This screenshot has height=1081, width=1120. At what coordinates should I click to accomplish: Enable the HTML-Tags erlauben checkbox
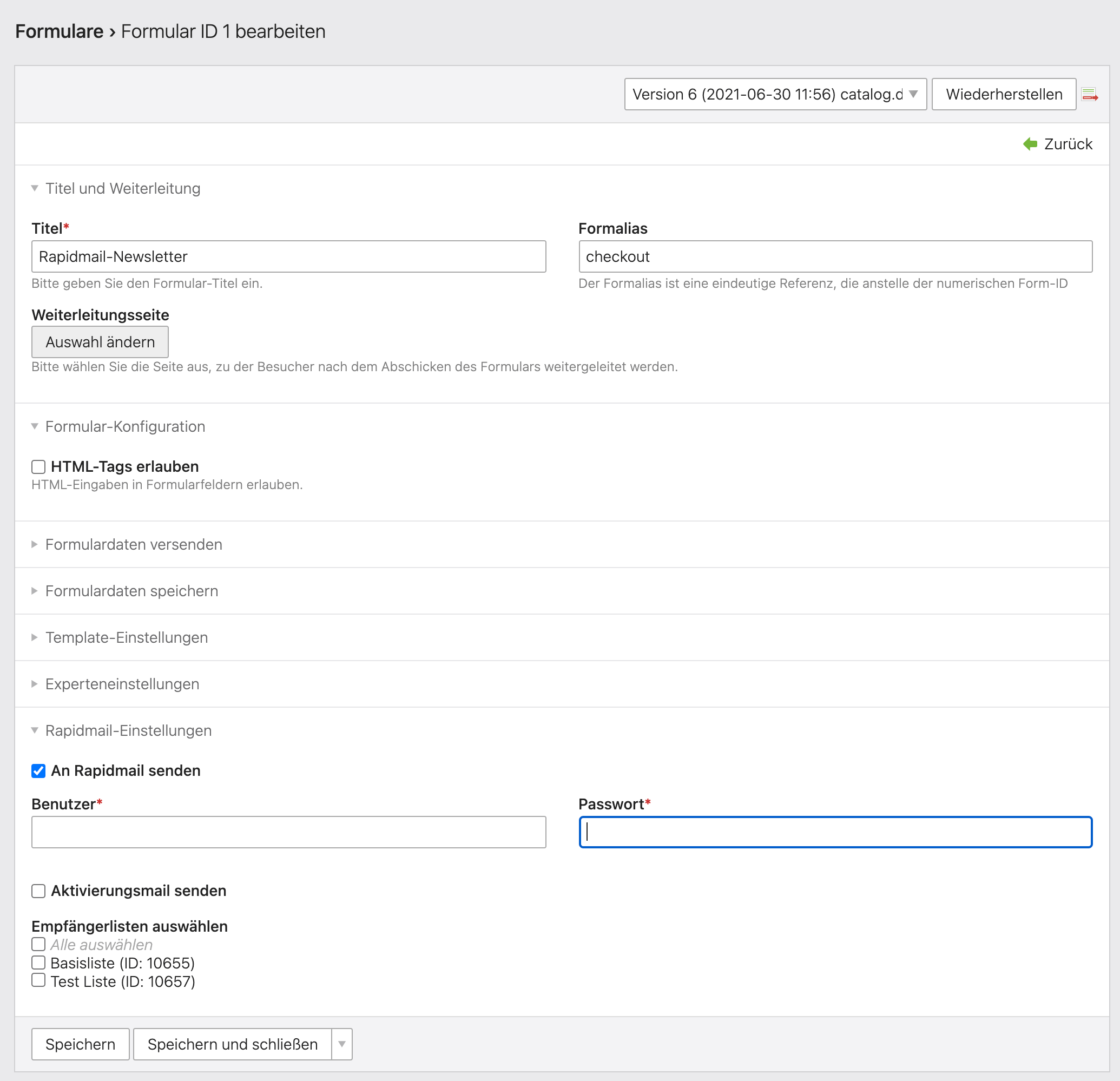38,467
